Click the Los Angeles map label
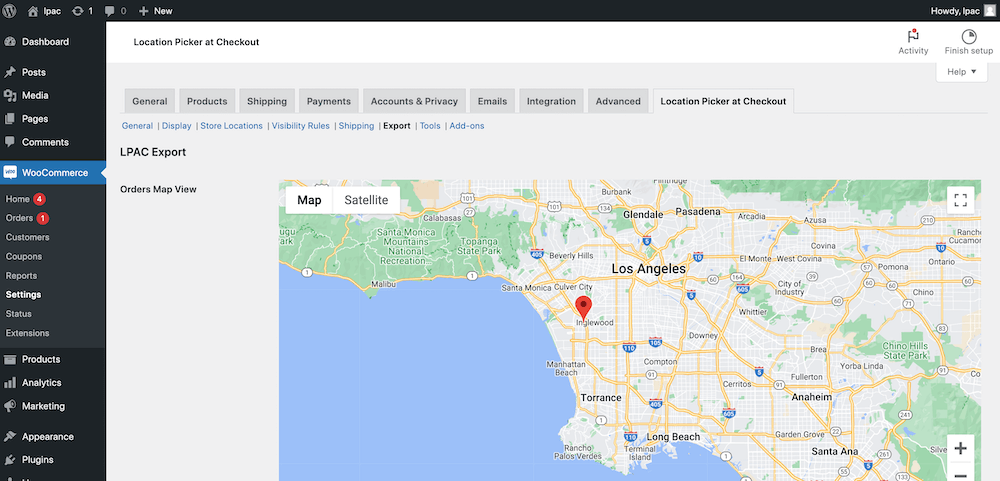This screenshot has width=1000, height=481. (x=649, y=269)
